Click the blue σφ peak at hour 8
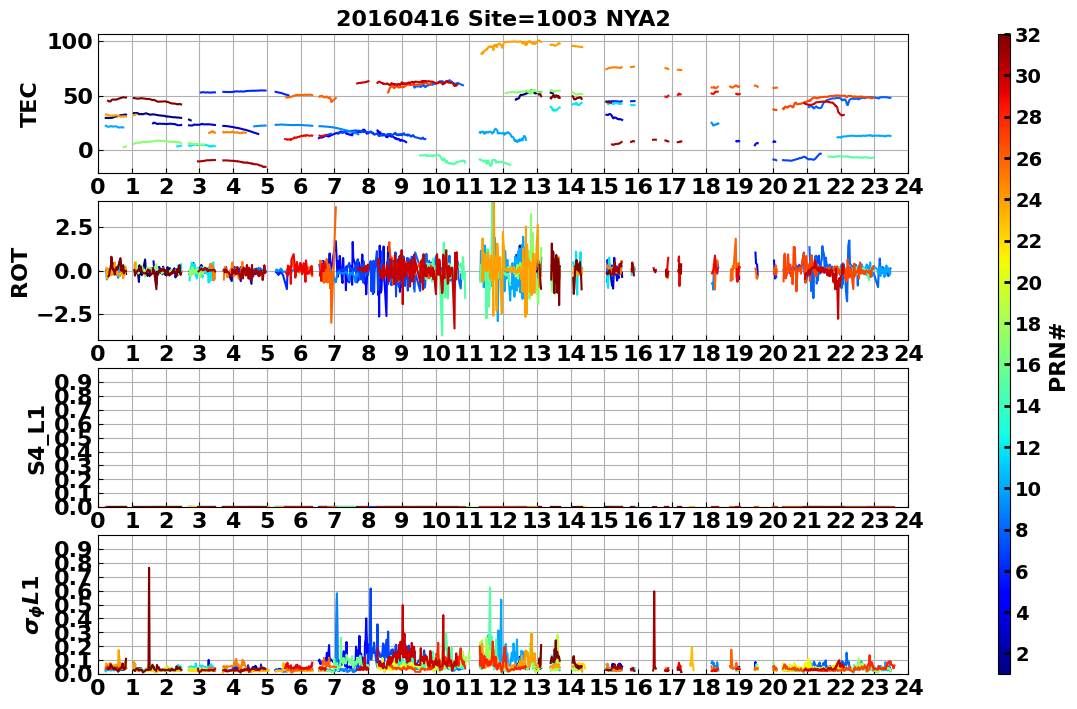Viewport: 1077px width, 709px height. 370,622
